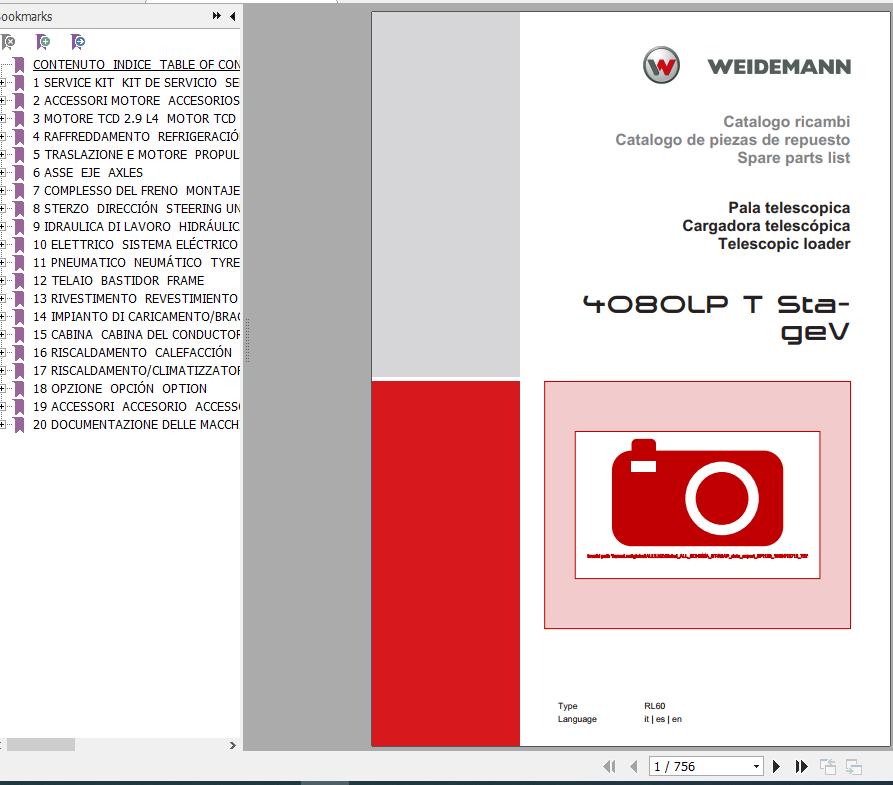Select bookmark 10 ELETTRICO SISTEMA ELÉCTRICO

[x=136, y=244]
